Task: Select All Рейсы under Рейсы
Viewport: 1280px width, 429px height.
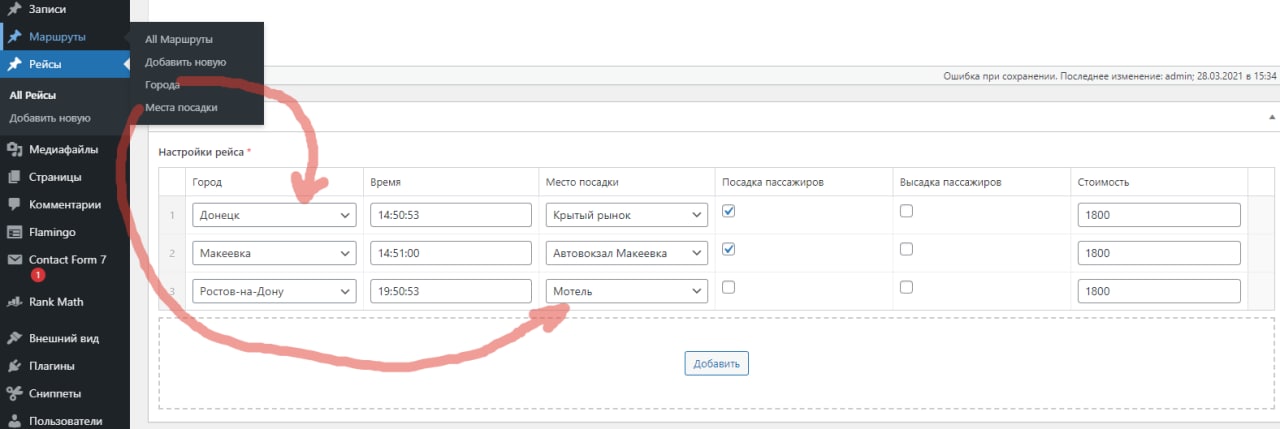Action: tap(32, 96)
